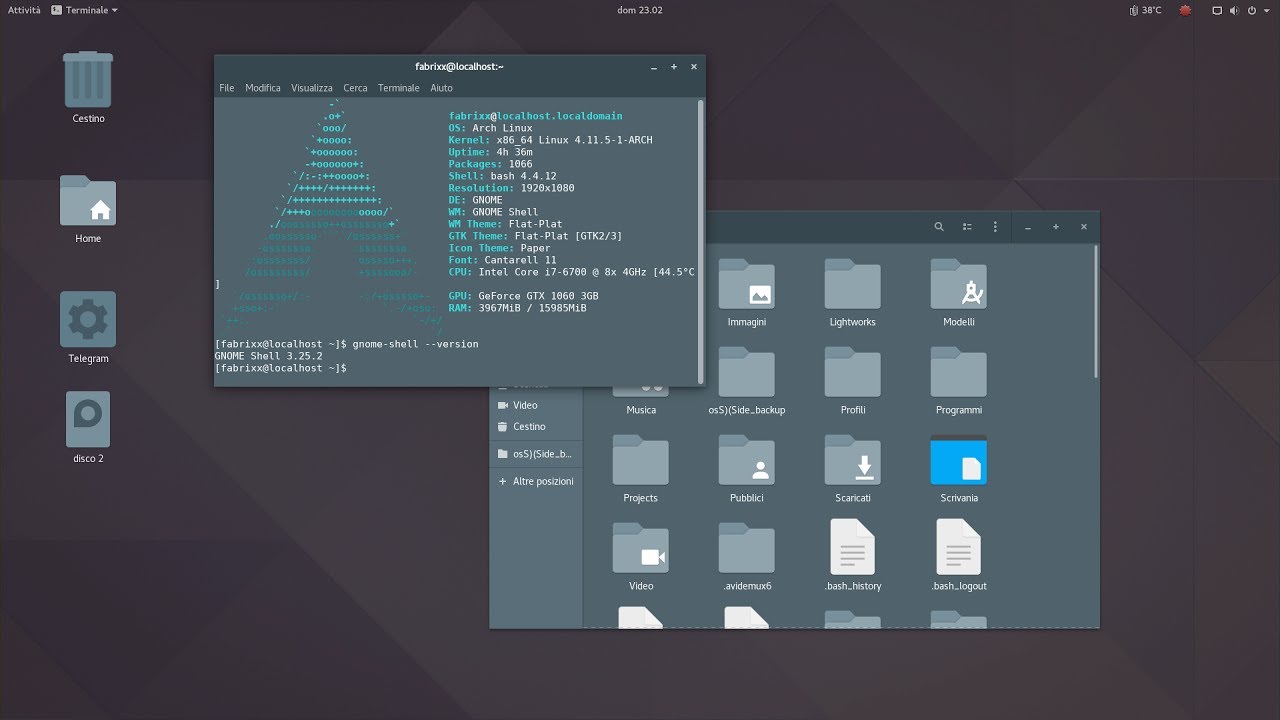Click the search icon in file manager
This screenshot has width=1280, height=720.
[939, 227]
